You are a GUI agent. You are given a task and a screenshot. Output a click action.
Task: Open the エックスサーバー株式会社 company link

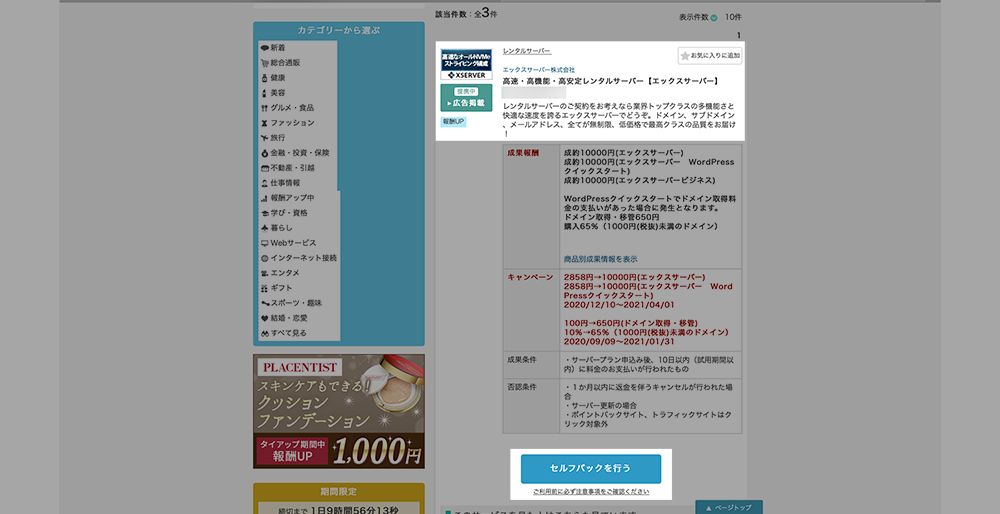click(x=539, y=70)
